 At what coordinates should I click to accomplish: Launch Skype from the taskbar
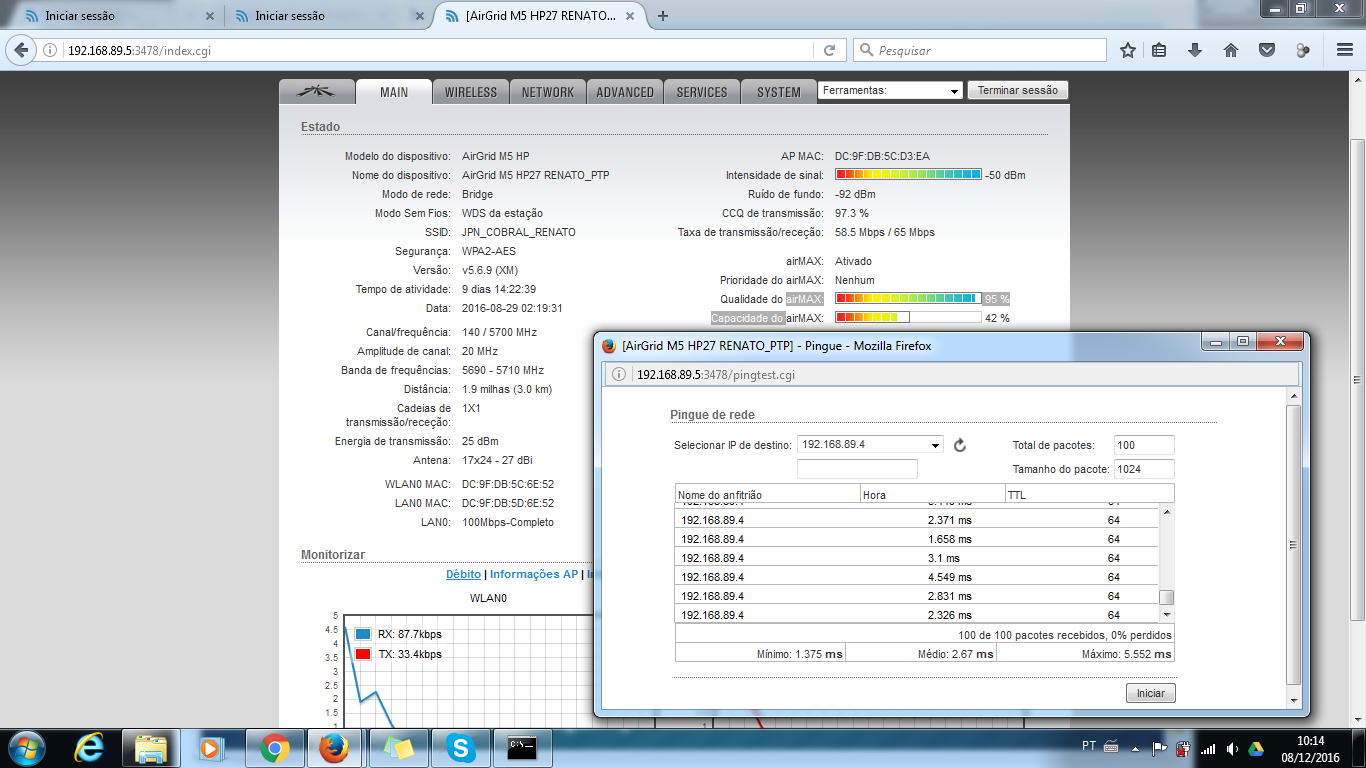click(x=460, y=747)
